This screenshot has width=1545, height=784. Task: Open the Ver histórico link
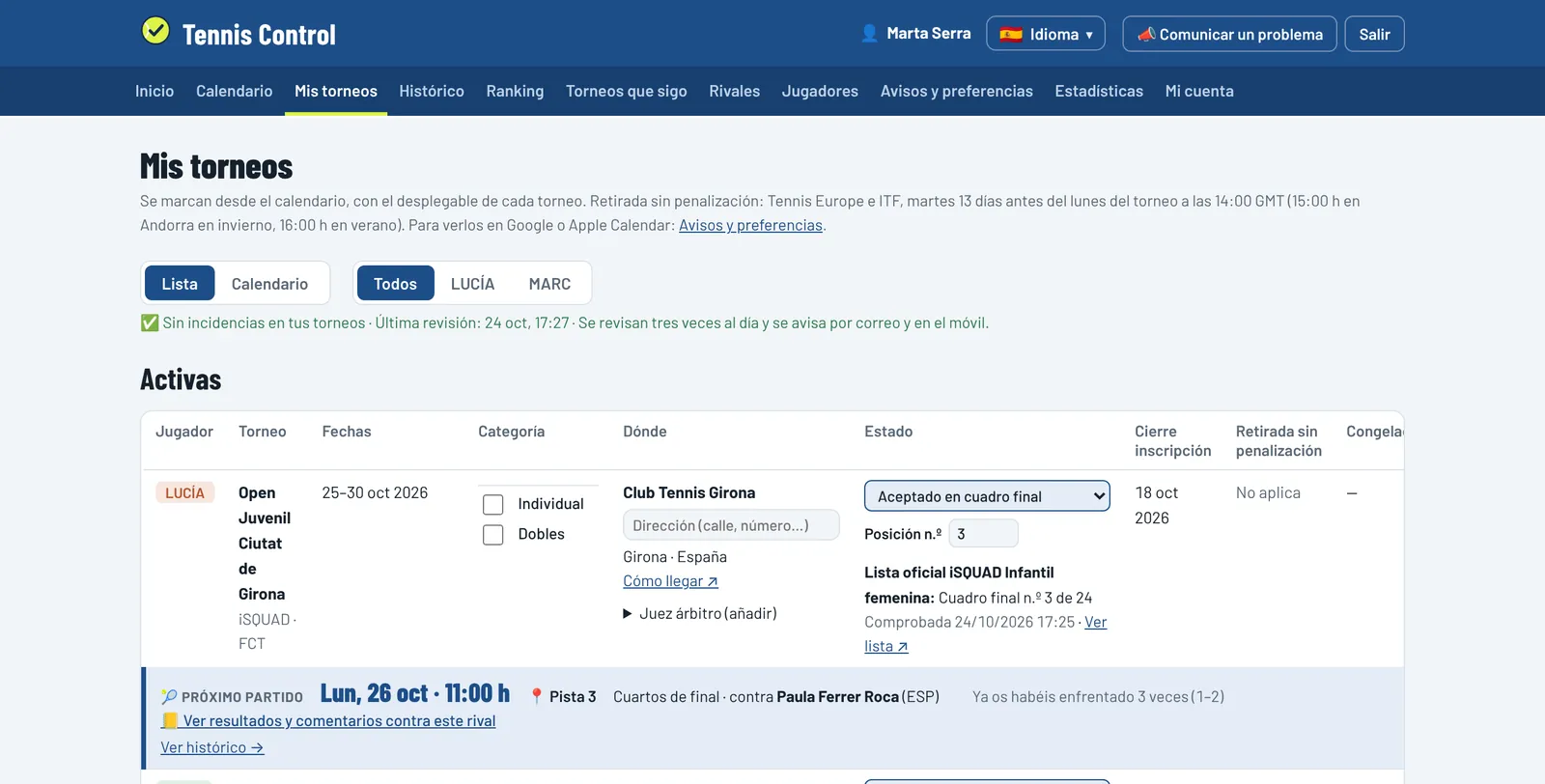[x=212, y=747]
